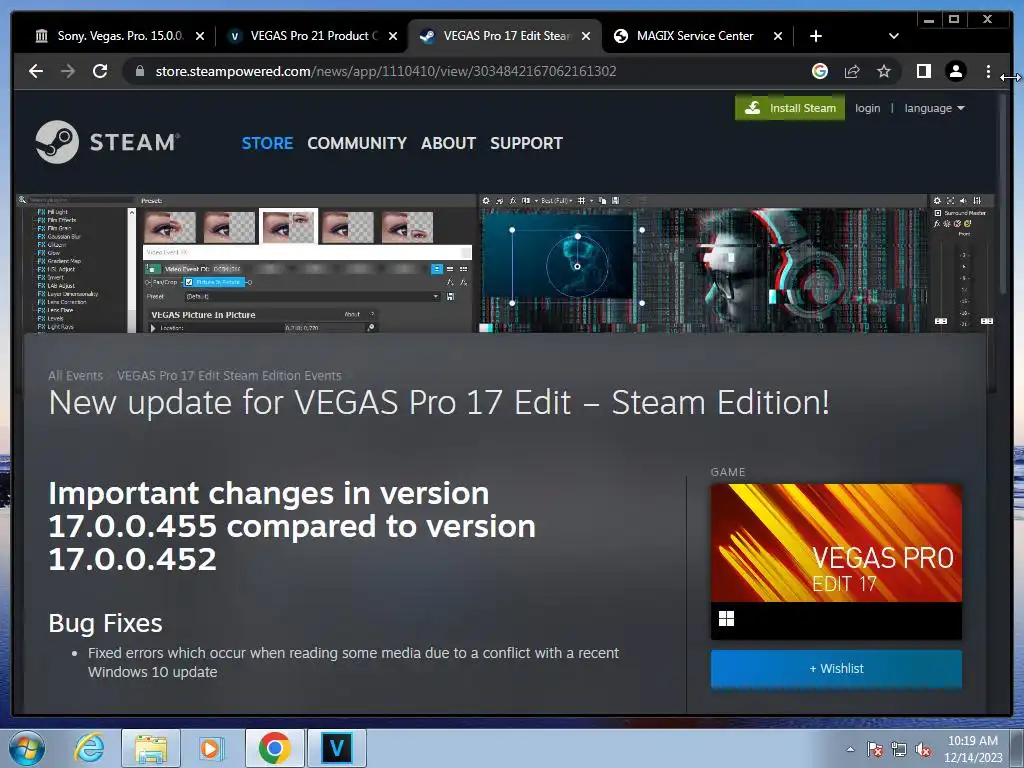This screenshot has width=1024, height=768.
Task: Open VEGAS Pro 17 Edit Steam Edition Events link
Action: coord(229,376)
